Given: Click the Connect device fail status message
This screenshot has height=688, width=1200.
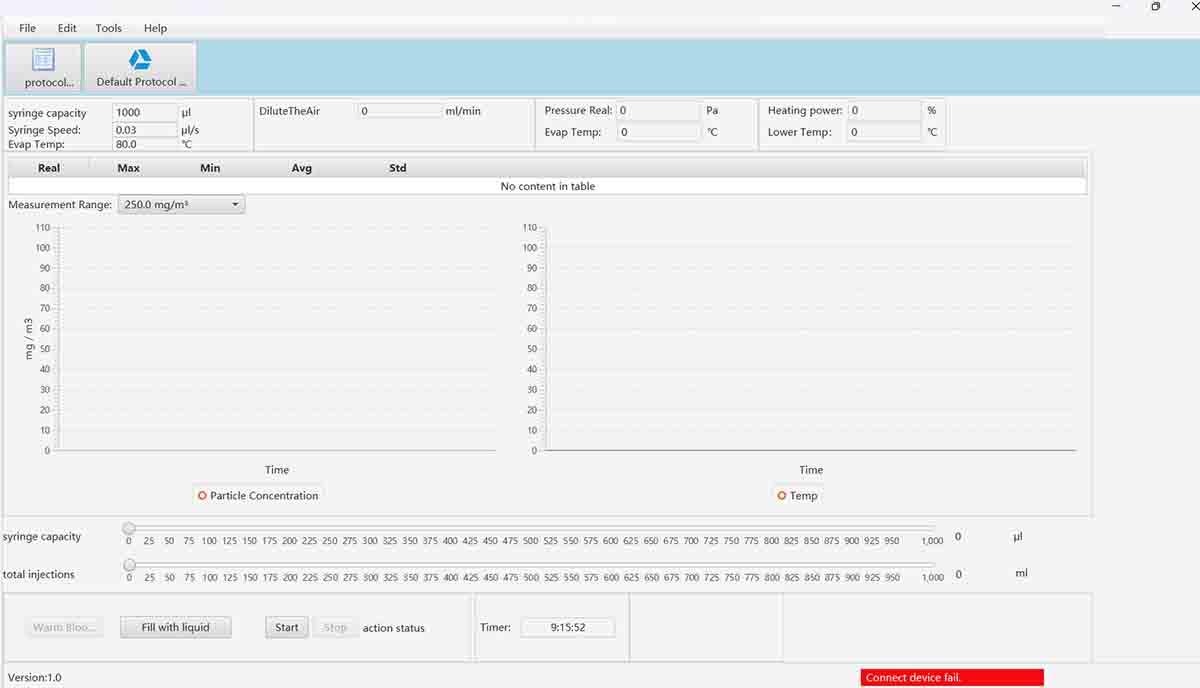Looking at the screenshot, I should [x=951, y=678].
